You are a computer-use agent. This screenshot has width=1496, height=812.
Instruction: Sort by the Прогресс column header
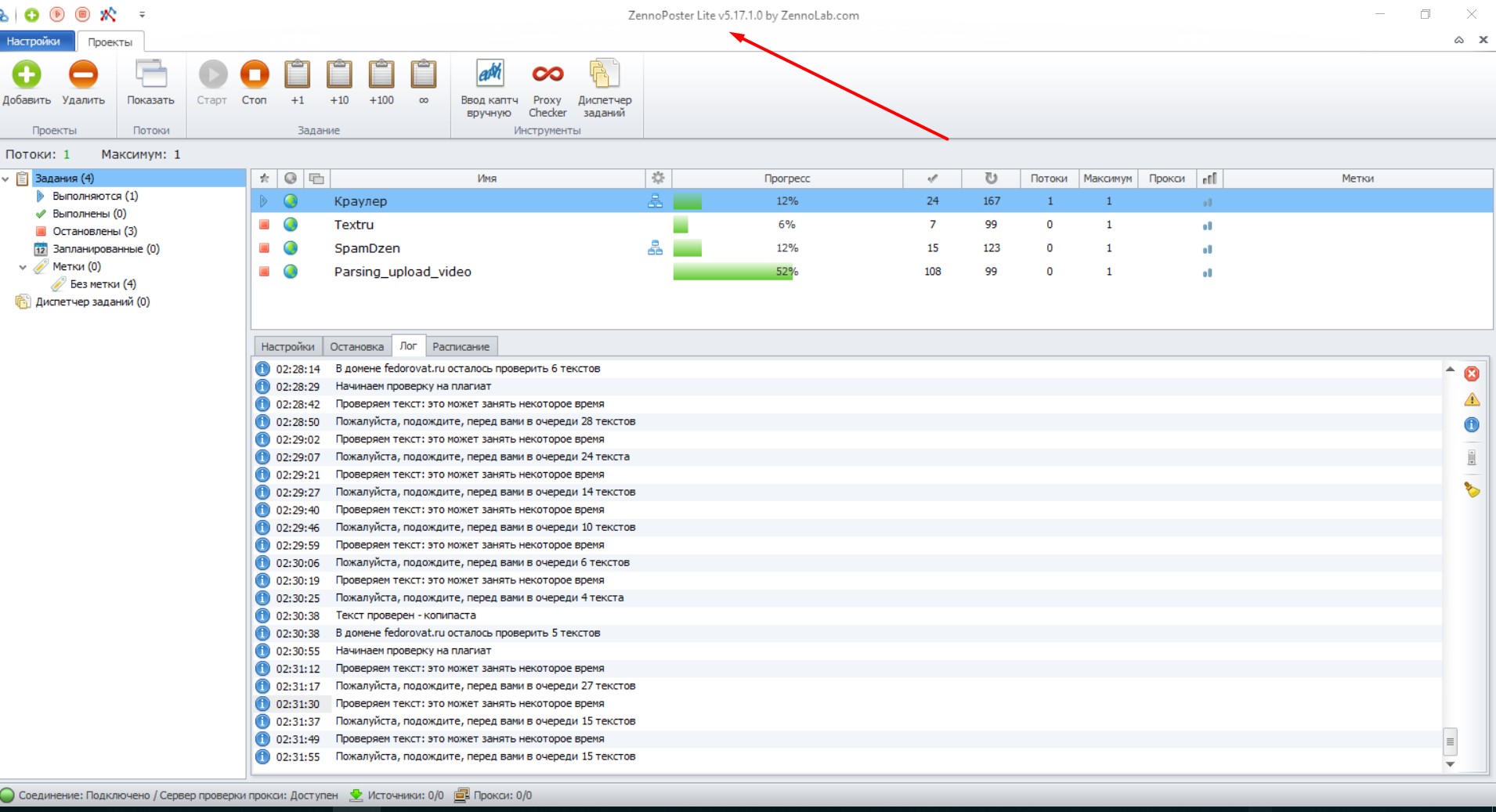[x=787, y=179]
